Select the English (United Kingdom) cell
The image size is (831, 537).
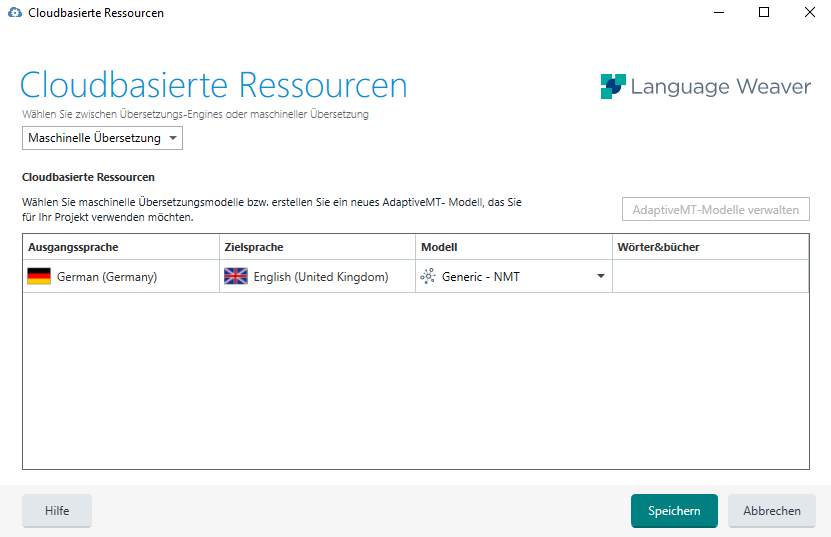click(x=317, y=276)
